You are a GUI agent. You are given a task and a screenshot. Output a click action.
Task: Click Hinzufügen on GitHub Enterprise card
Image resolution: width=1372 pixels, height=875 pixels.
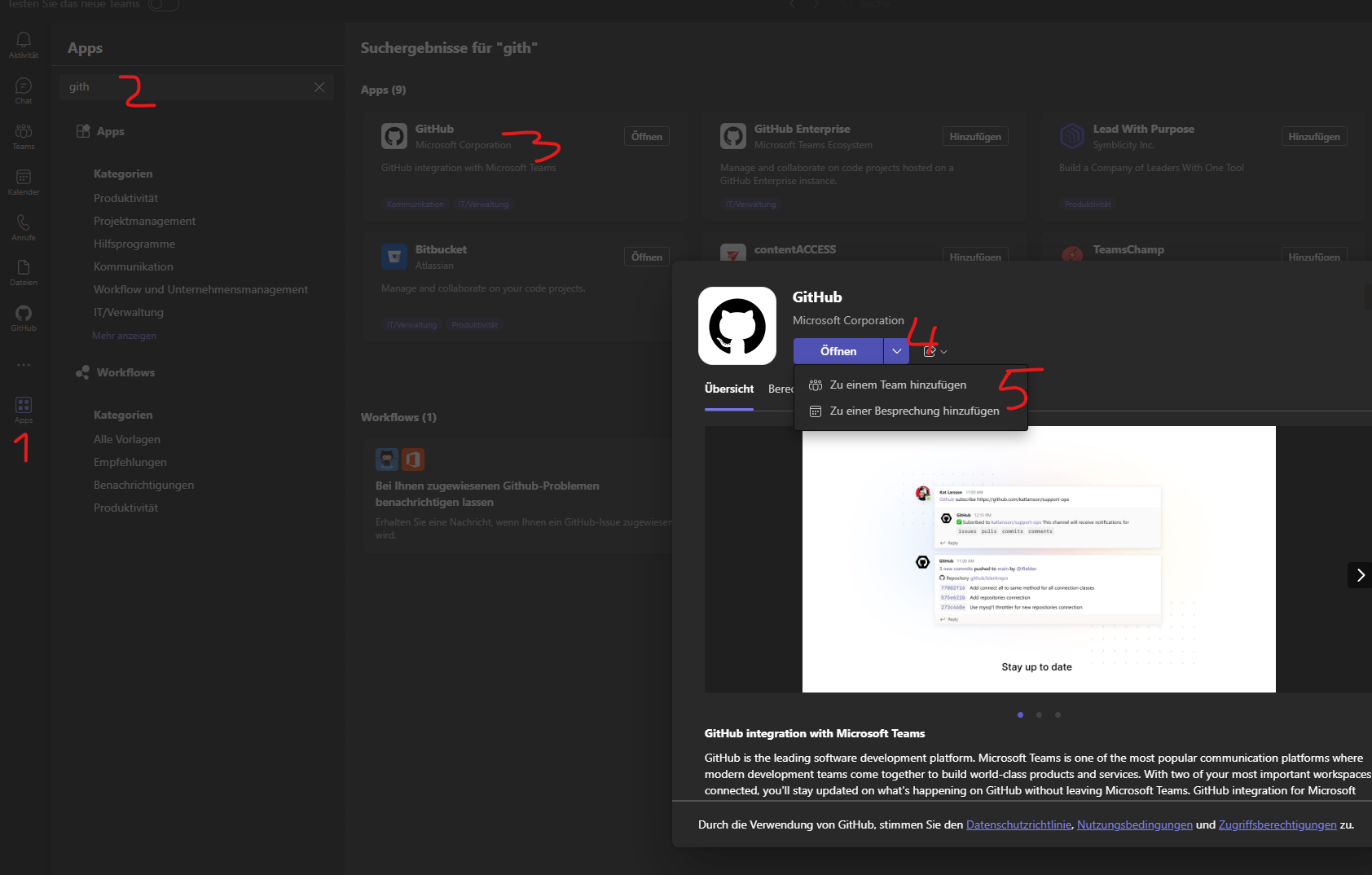[x=975, y=136]
